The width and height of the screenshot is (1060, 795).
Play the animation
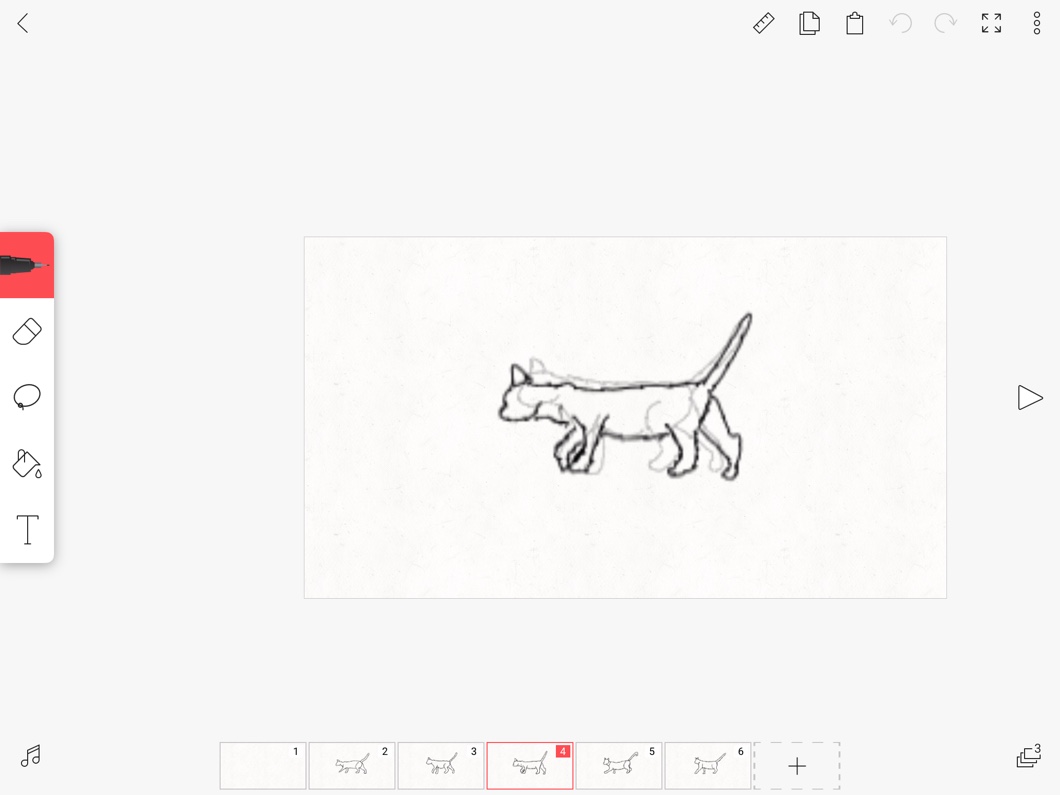click(x=1029, y=398)
